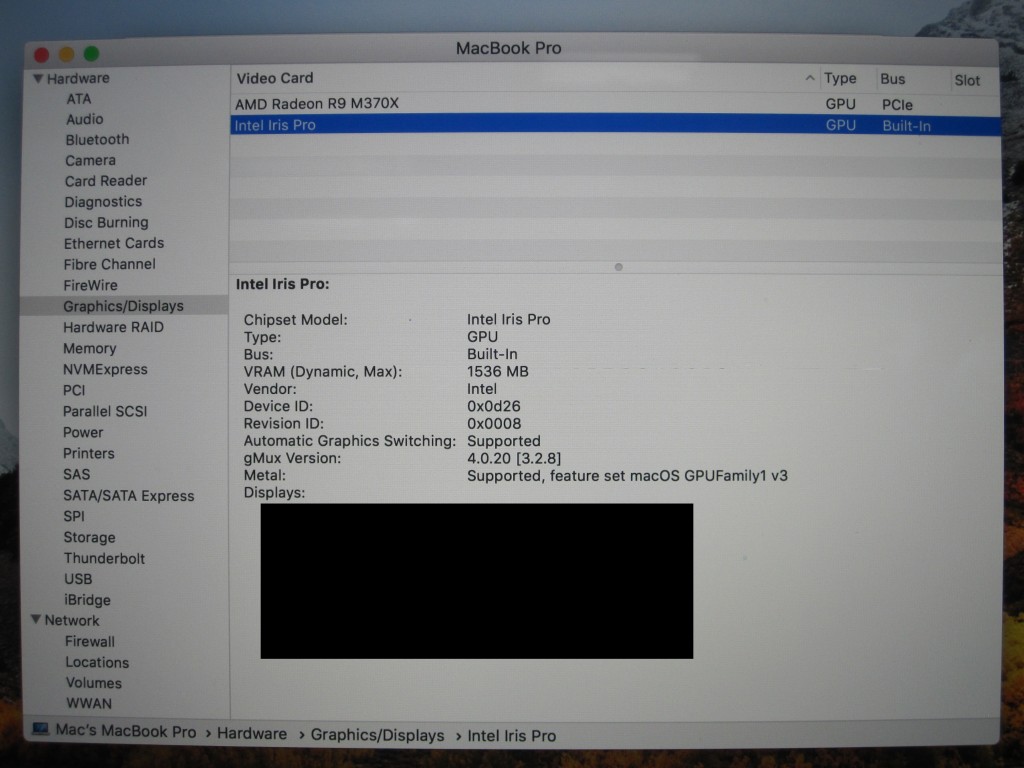The image size is (1024, 768).
Task: Click the Intel Iris Pro: details heading
Action: pyautogui.click(x=283, y=284)
